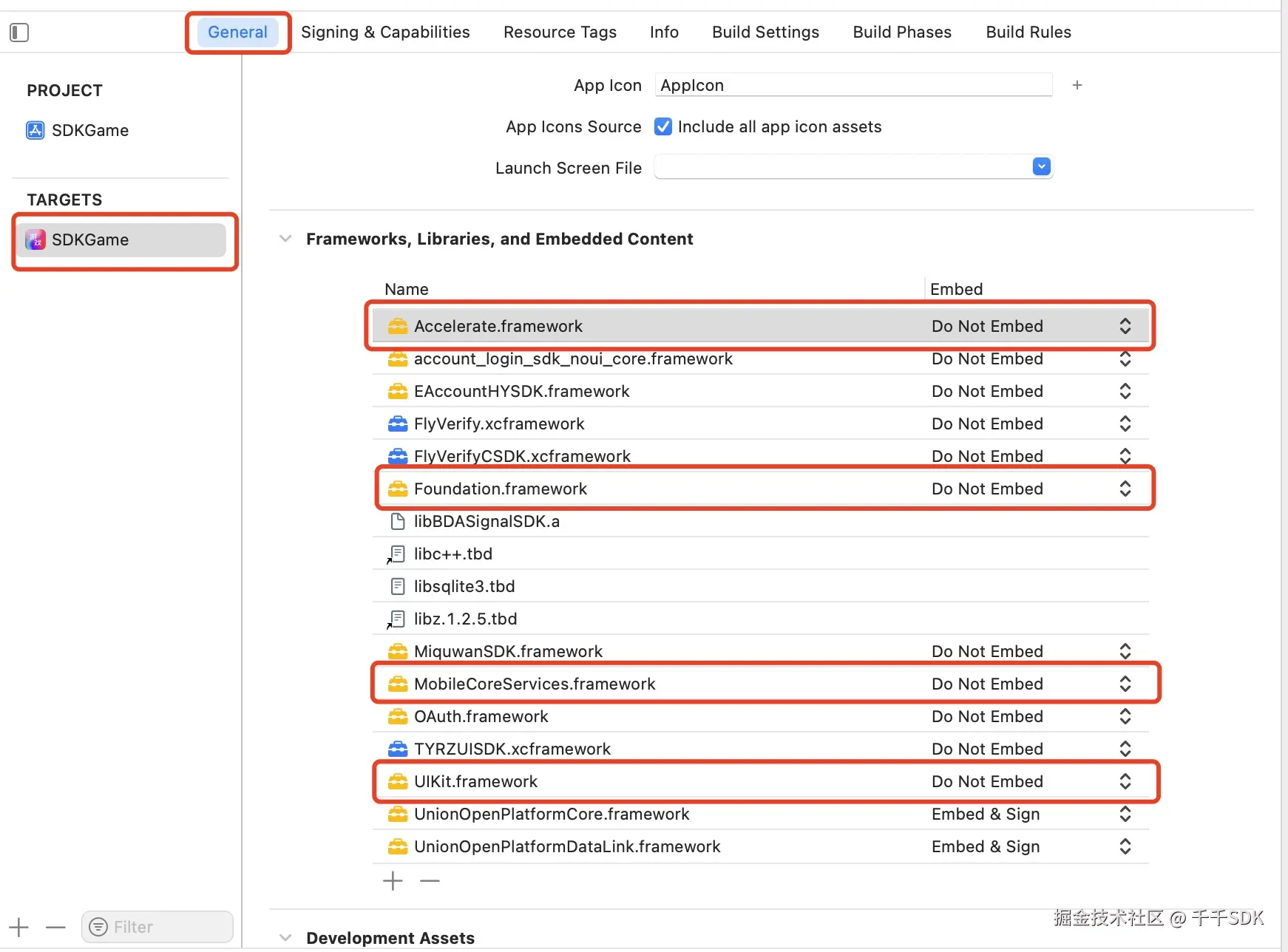The height and width of the screenshot is (952, 1288).
Task: Collapse Frameworks, Libraries, and Embedded Content section
Action: 285,239
